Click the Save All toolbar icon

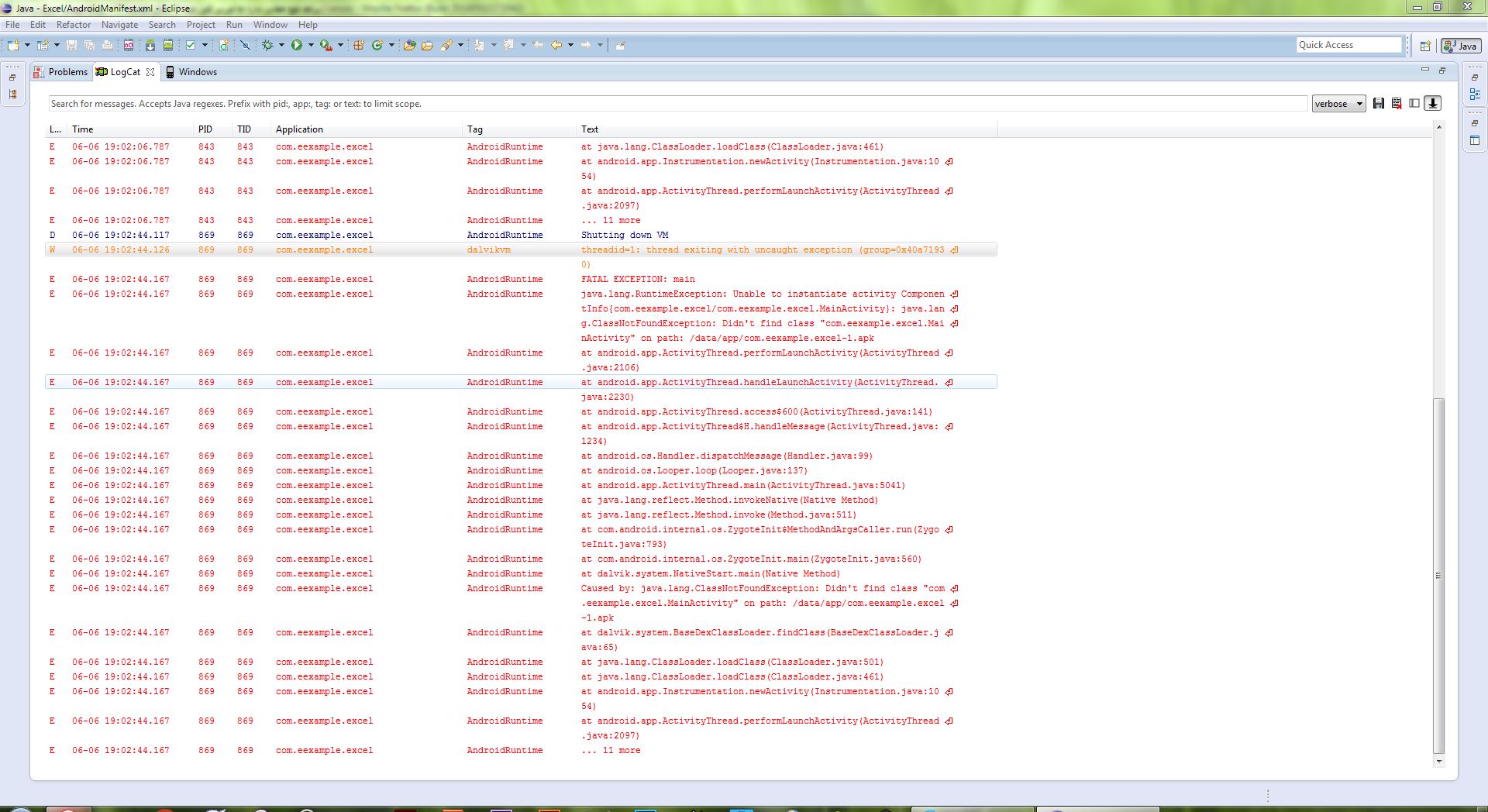coord(89,45)
